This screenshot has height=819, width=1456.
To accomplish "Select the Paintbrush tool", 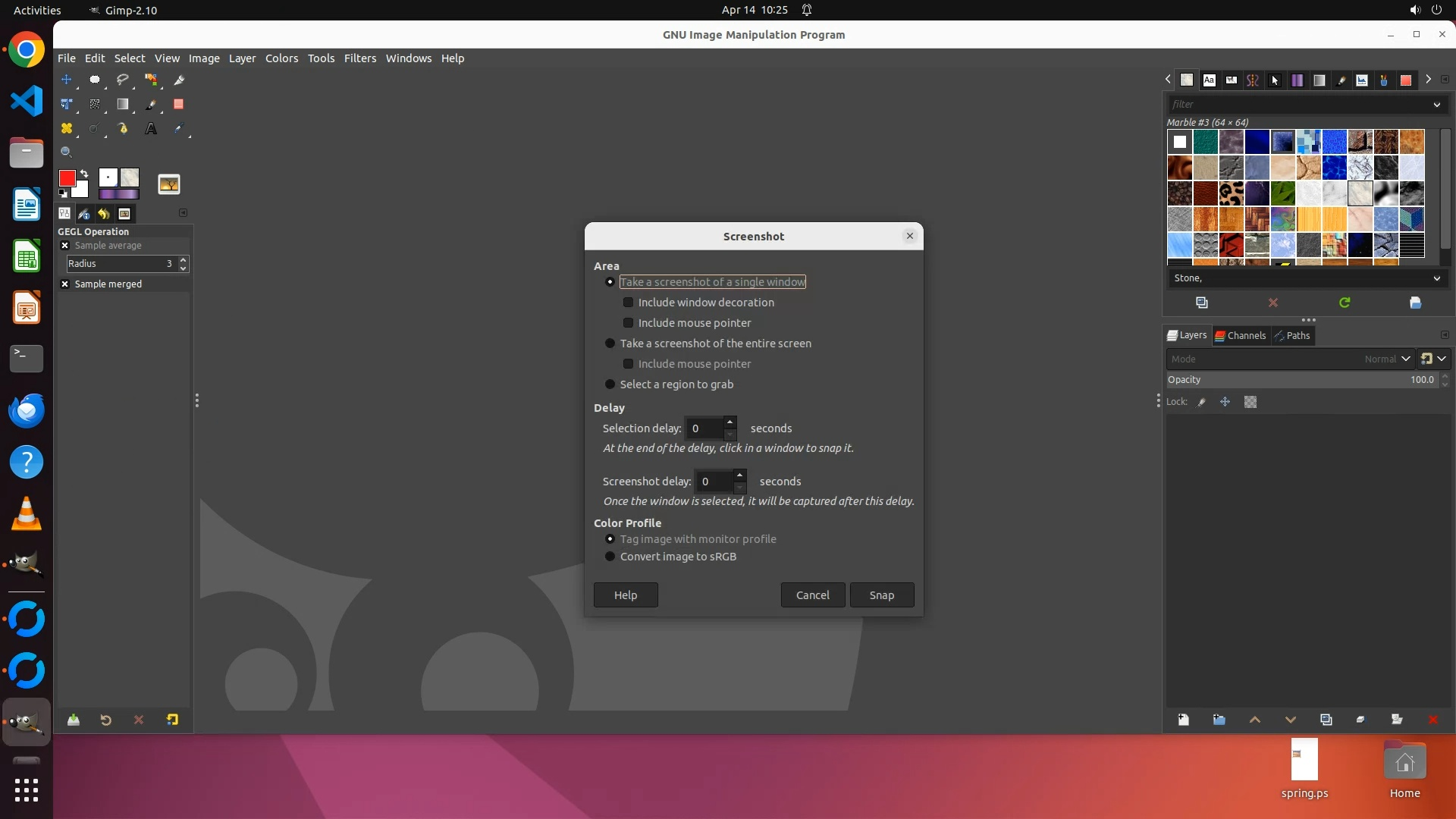I will 151,104.
